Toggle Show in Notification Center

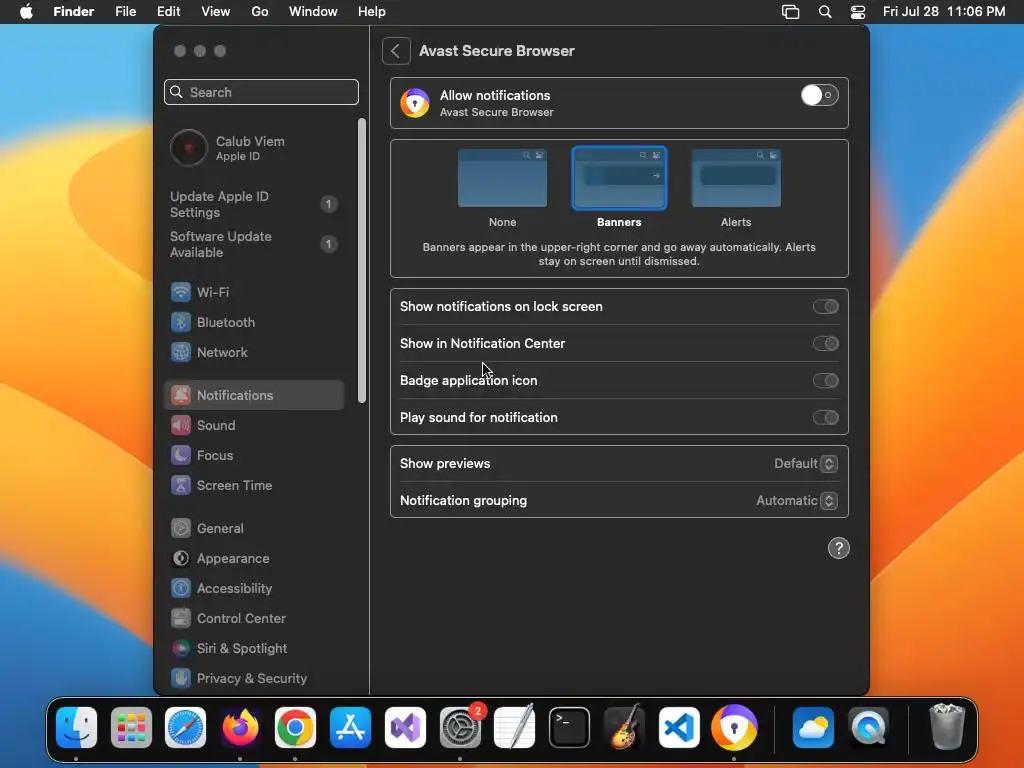pos(825,344)
